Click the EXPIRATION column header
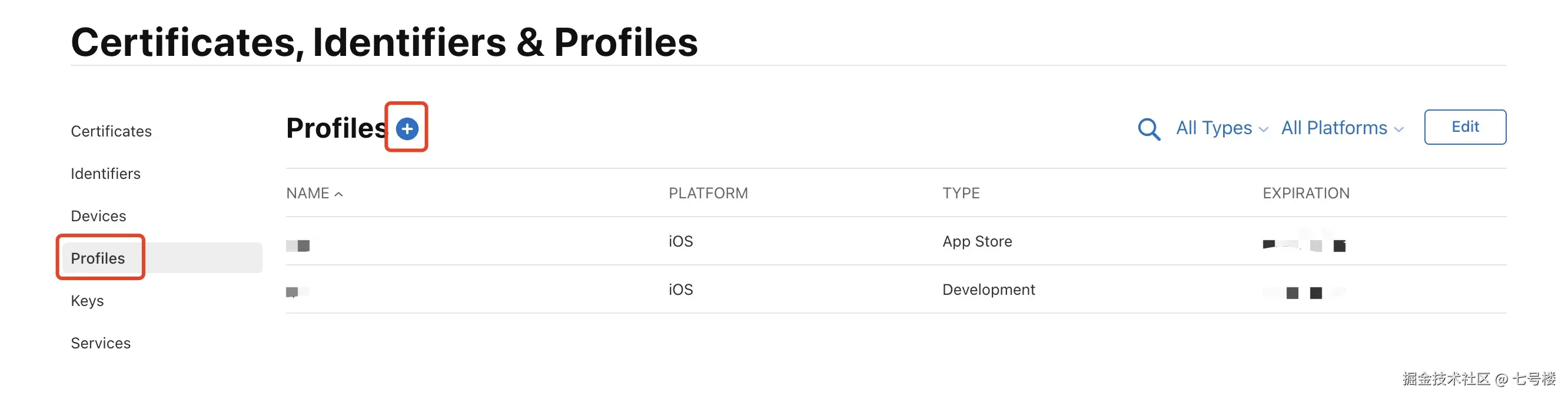This screenshot has width=1568, height=399. click(x=1305, y=194)
